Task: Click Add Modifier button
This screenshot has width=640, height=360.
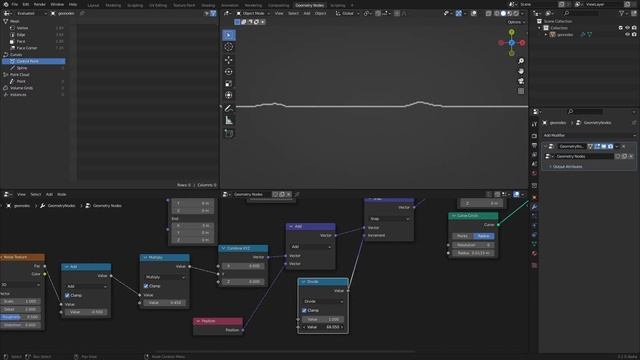Action: coord(589,135)
